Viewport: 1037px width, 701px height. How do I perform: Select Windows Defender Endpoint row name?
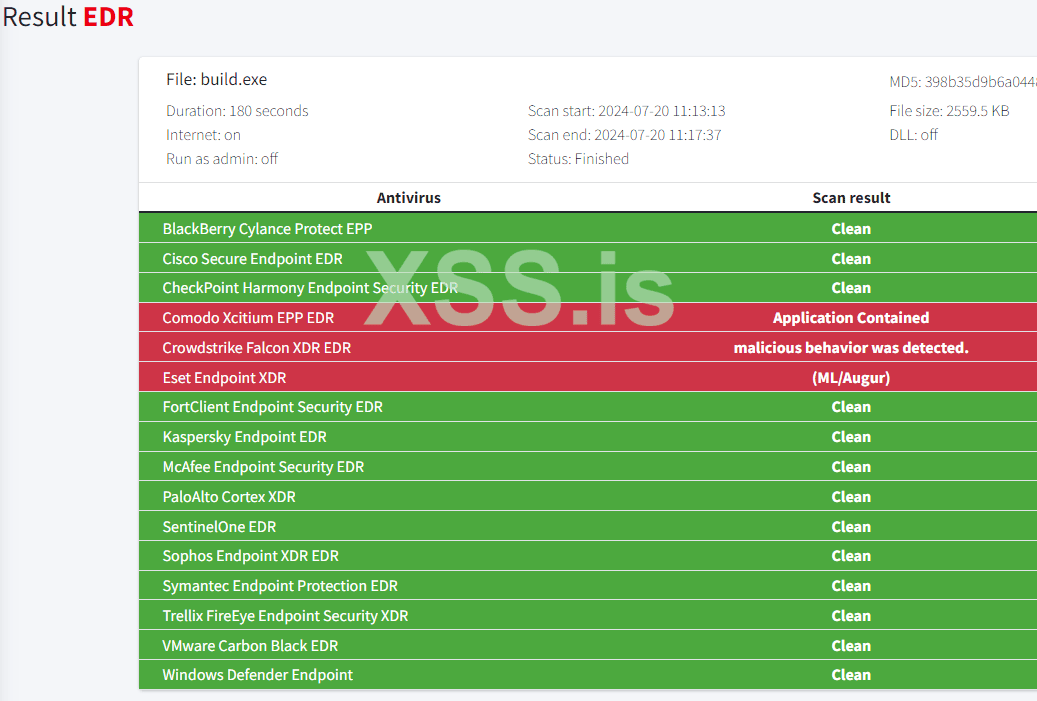258,675
